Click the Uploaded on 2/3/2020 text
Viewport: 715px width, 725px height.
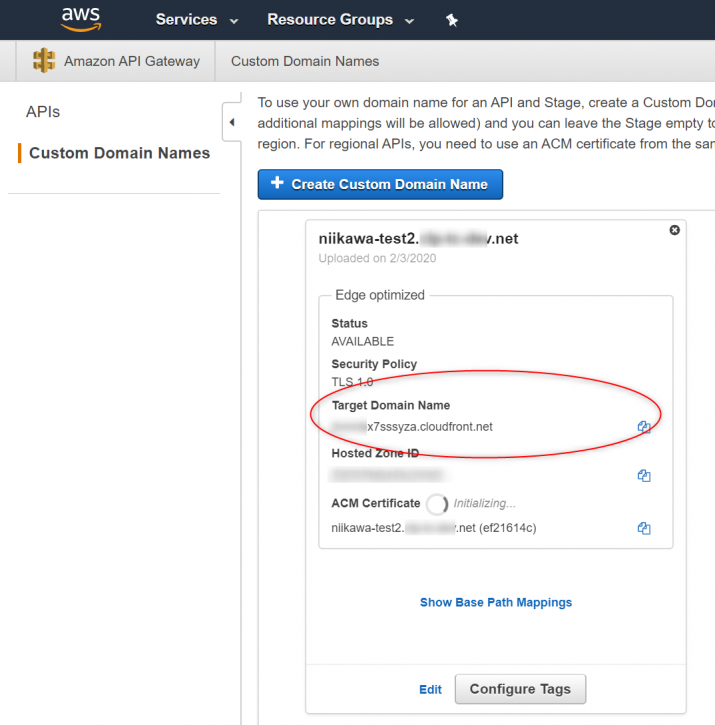click(377, 258)
